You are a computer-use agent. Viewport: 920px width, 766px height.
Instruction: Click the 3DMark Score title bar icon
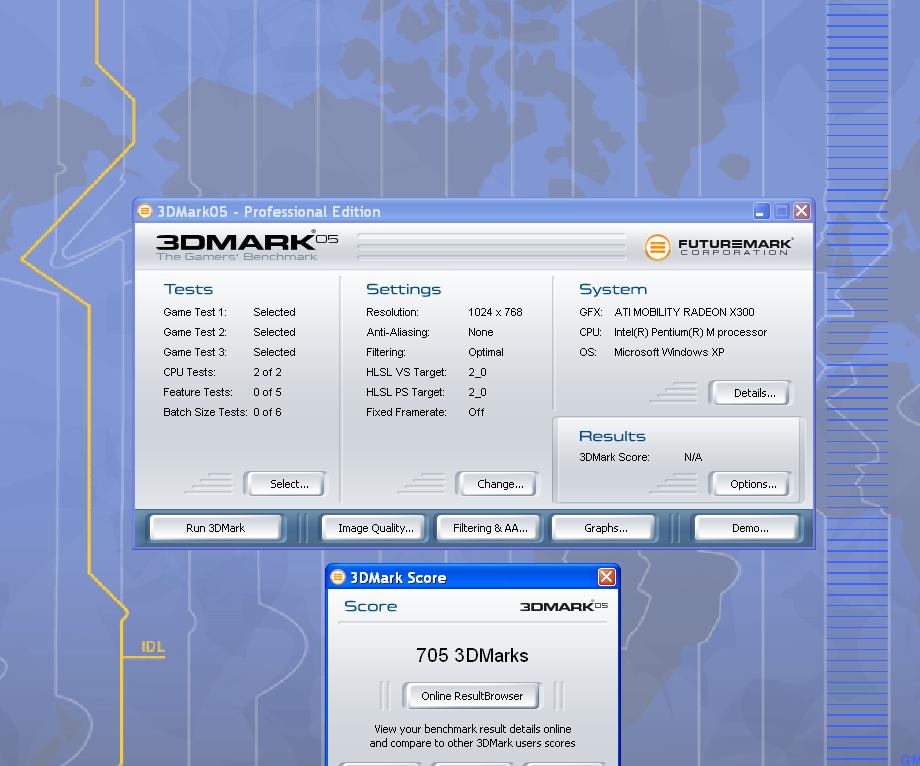click(x=338, y=577)
